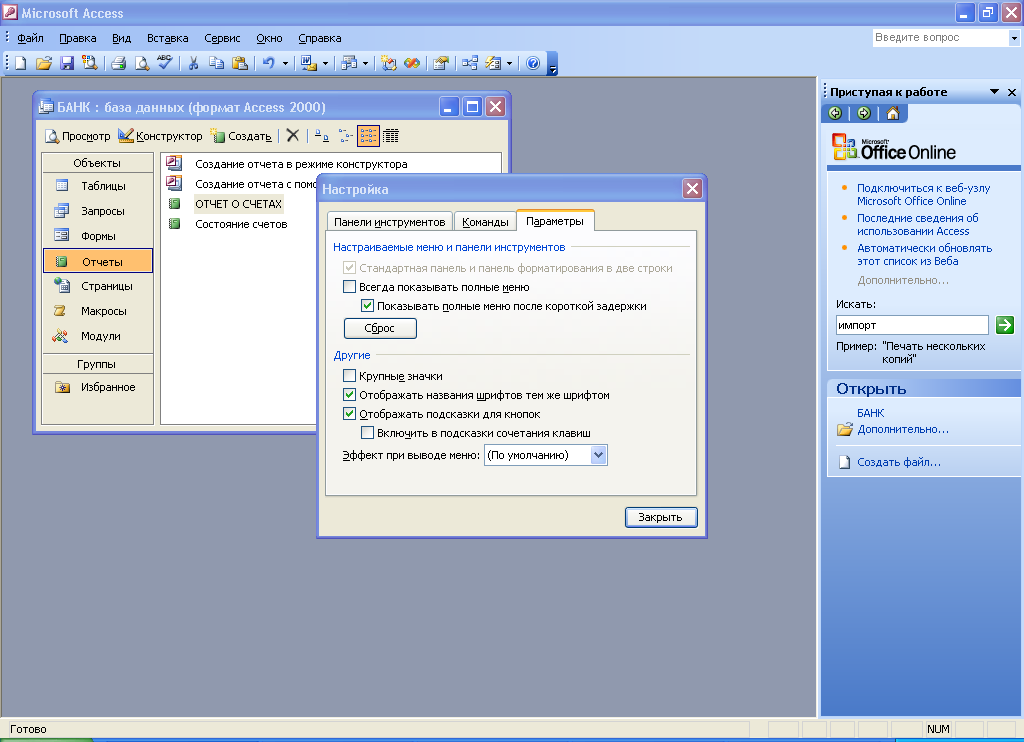Check 'Включить в подсказки сочетания клавиш'

pyautogui.click(x=368, y=432)
